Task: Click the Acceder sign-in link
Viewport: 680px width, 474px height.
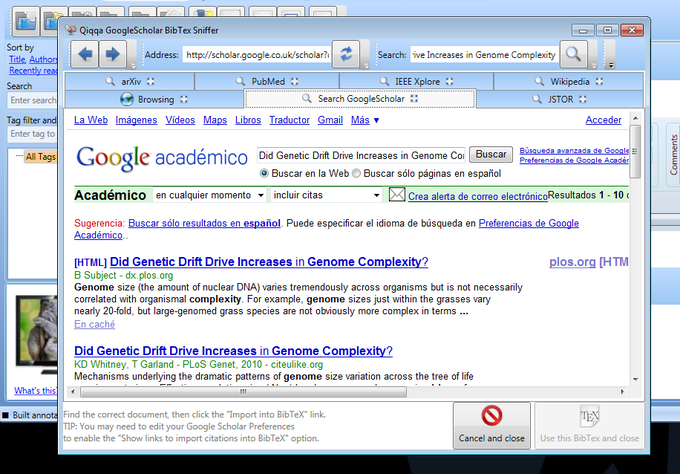Action: 603,120
